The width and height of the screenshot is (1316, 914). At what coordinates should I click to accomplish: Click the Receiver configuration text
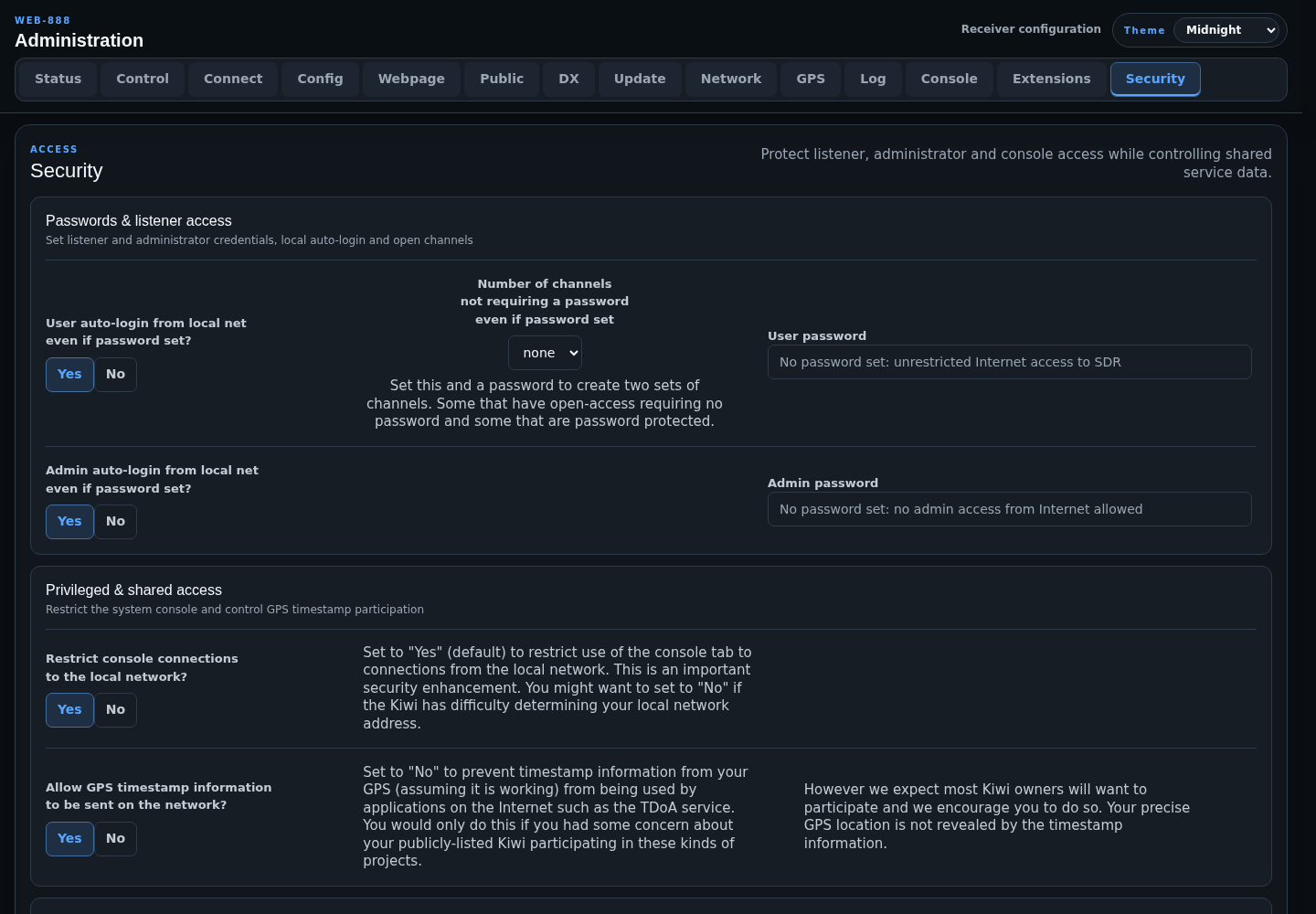(x=1031, y=29)
